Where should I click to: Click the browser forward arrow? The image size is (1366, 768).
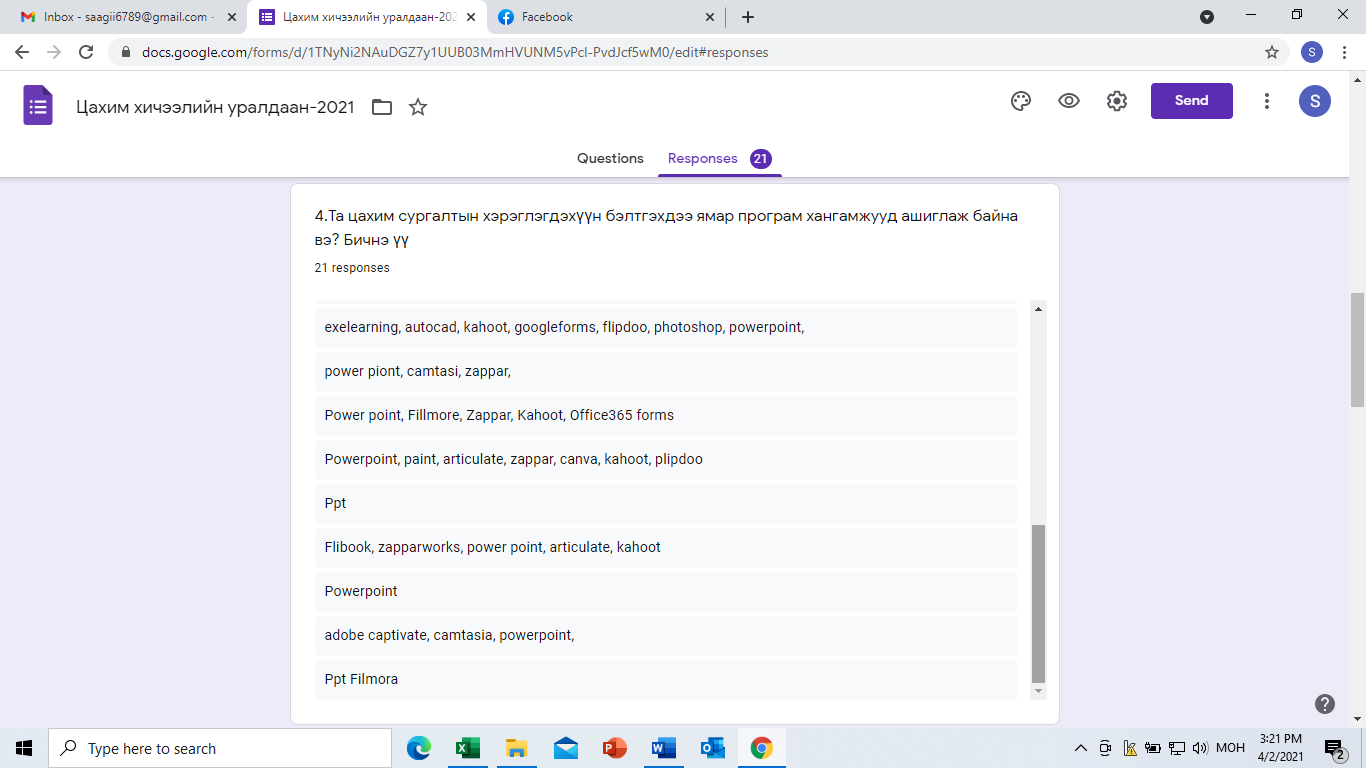click(x=54, y=52)
